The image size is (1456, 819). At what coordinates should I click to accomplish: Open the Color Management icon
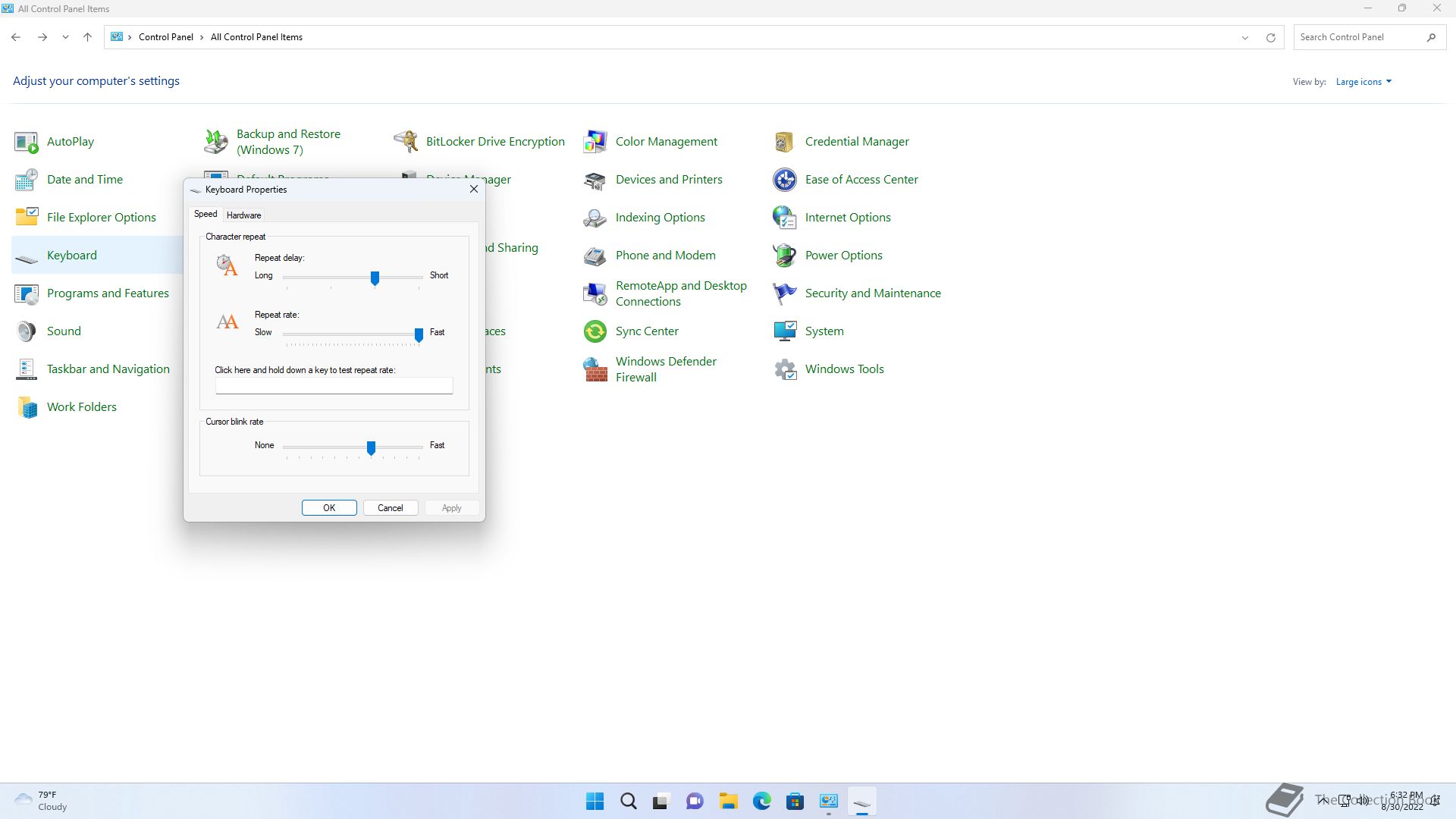pos(595,142)
